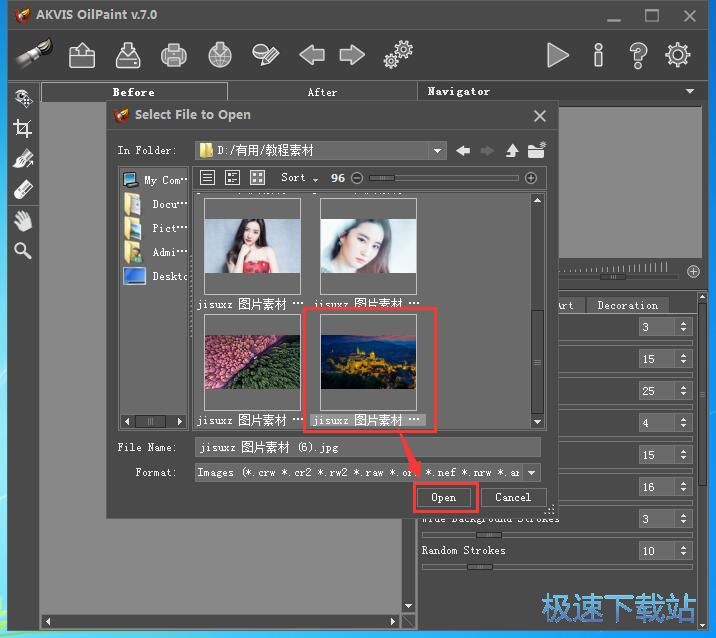Go up one folder level in dialog
This screenshot has width=716, height=638.
512,151
